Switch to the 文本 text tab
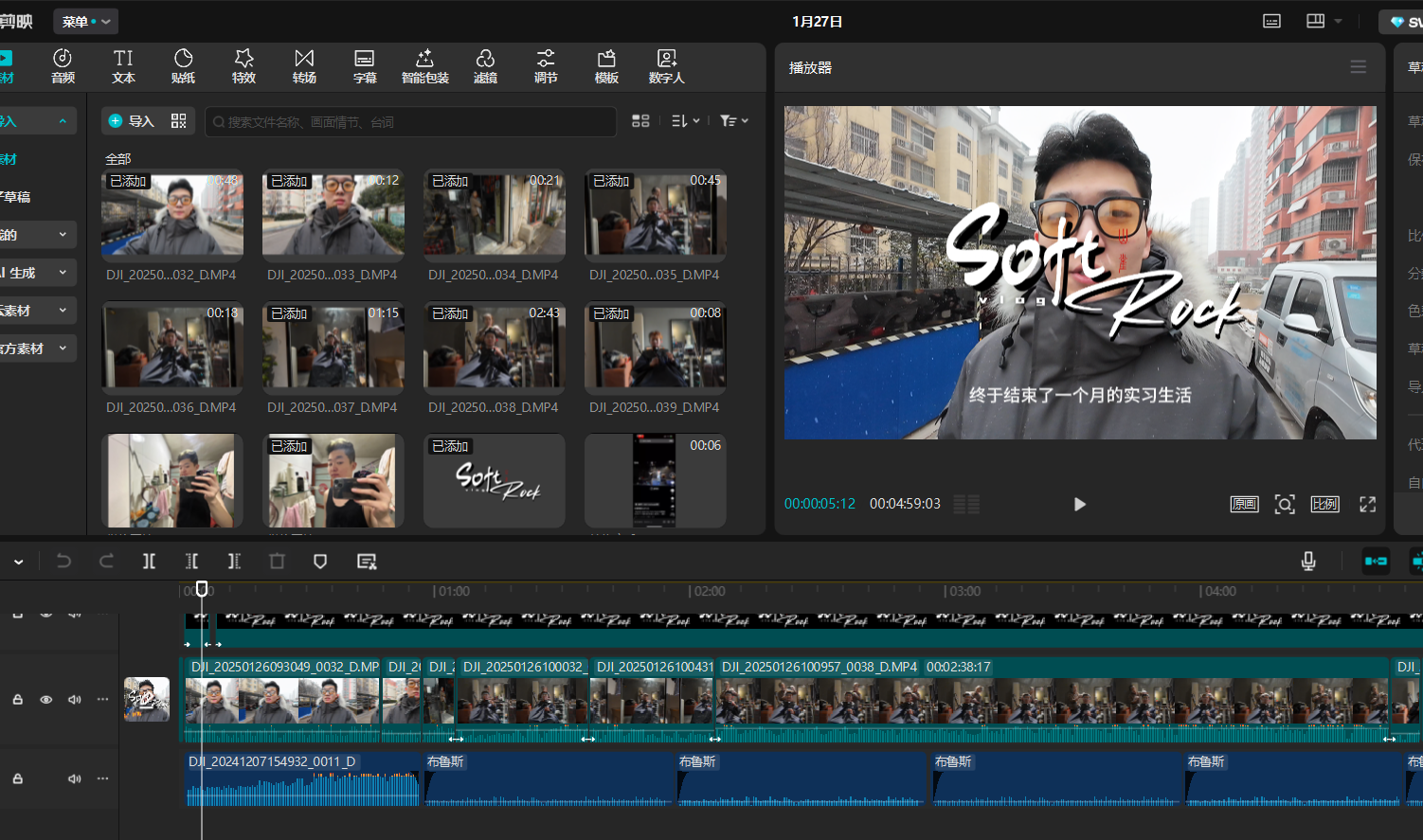The image size is (1423, 840). pos(123,66)
